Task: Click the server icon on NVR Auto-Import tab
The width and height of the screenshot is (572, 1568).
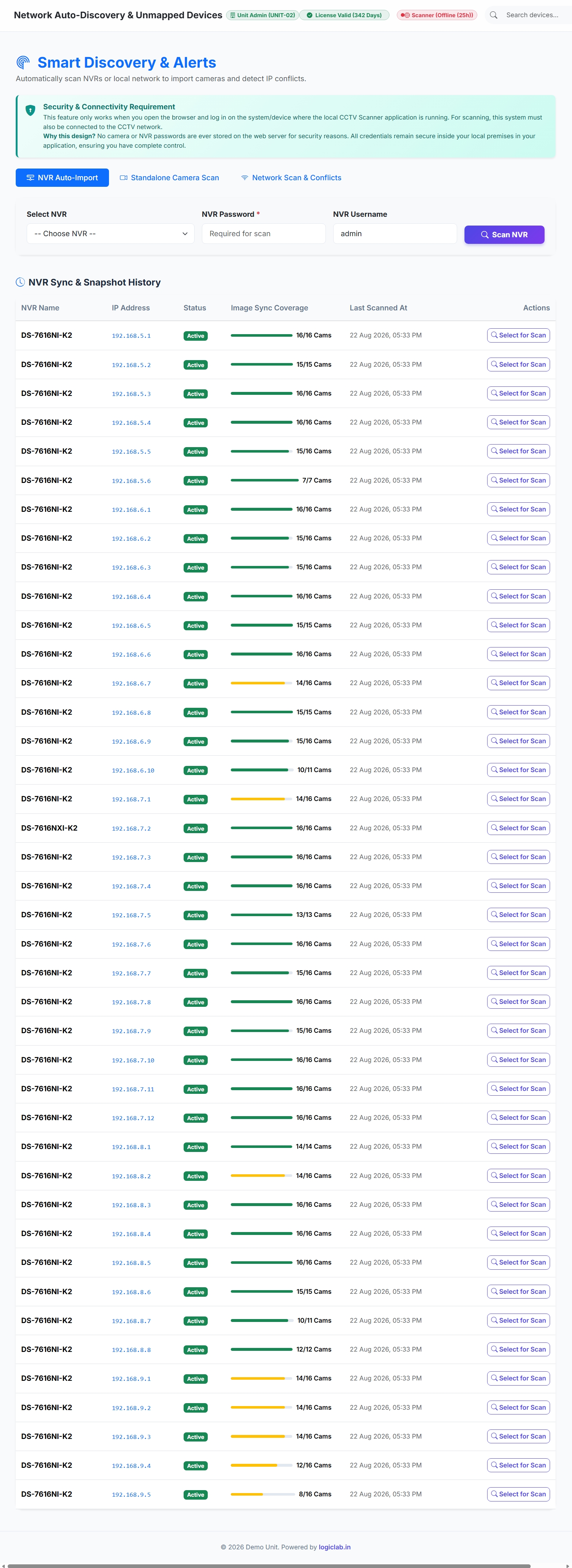Action: pos(30,178)
